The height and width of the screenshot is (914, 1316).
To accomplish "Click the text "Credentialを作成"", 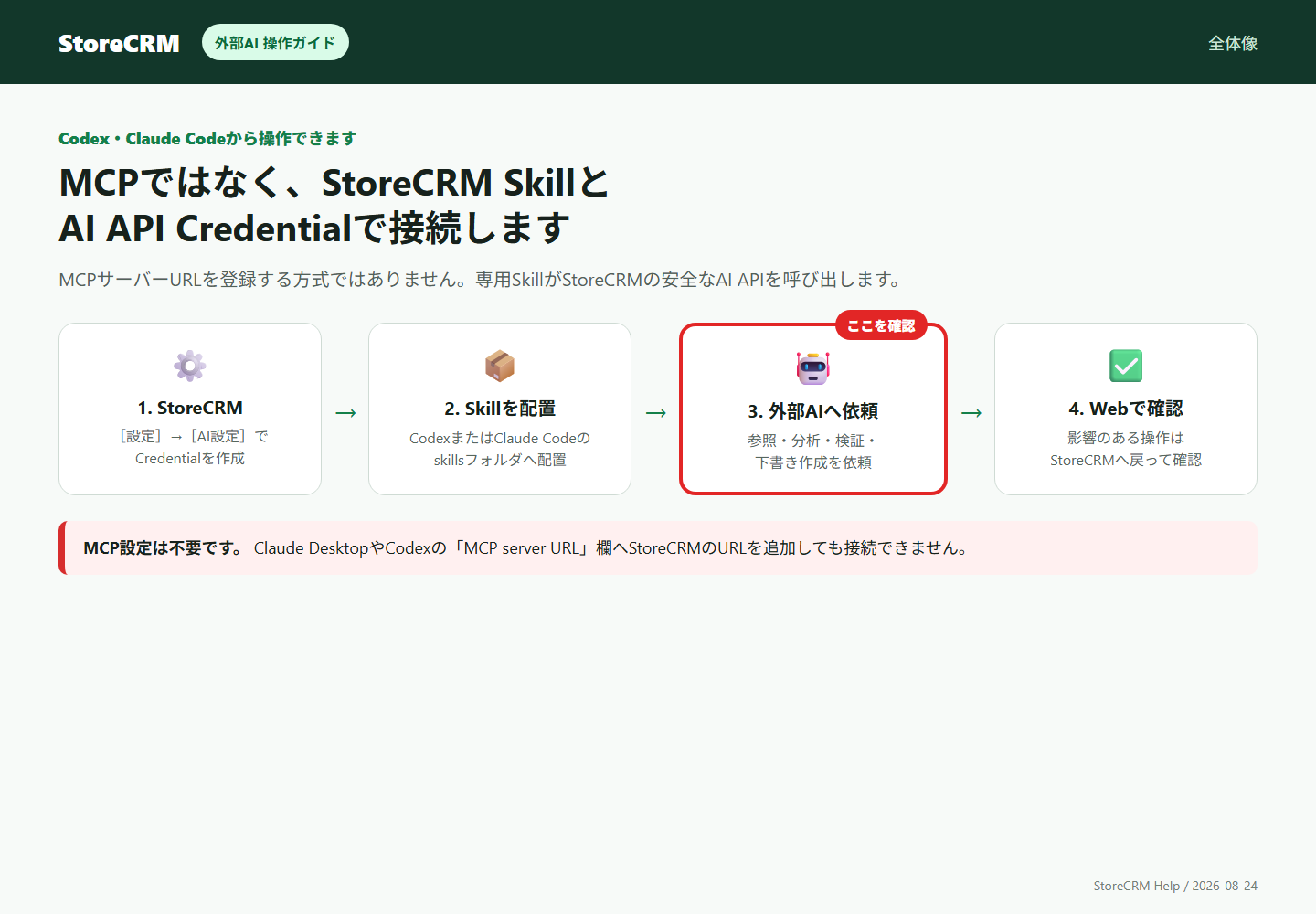I will point(190,458).
